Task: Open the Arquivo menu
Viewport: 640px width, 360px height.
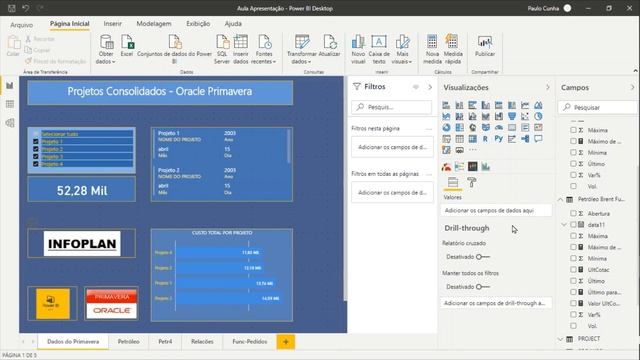Action: pyautogui.click(x=22, y=24)
